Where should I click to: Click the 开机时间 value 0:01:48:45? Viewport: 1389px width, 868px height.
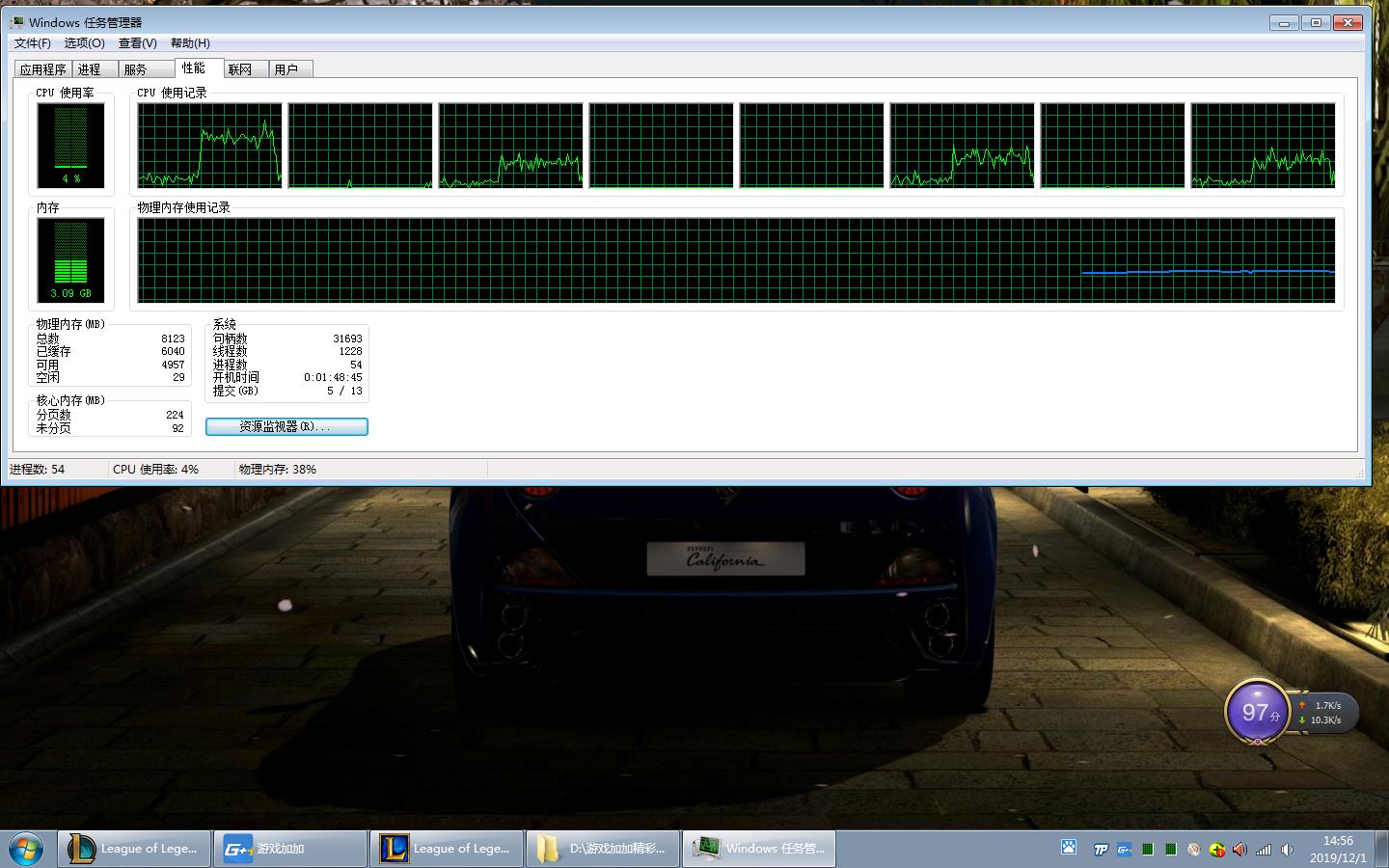click(334, 378)
